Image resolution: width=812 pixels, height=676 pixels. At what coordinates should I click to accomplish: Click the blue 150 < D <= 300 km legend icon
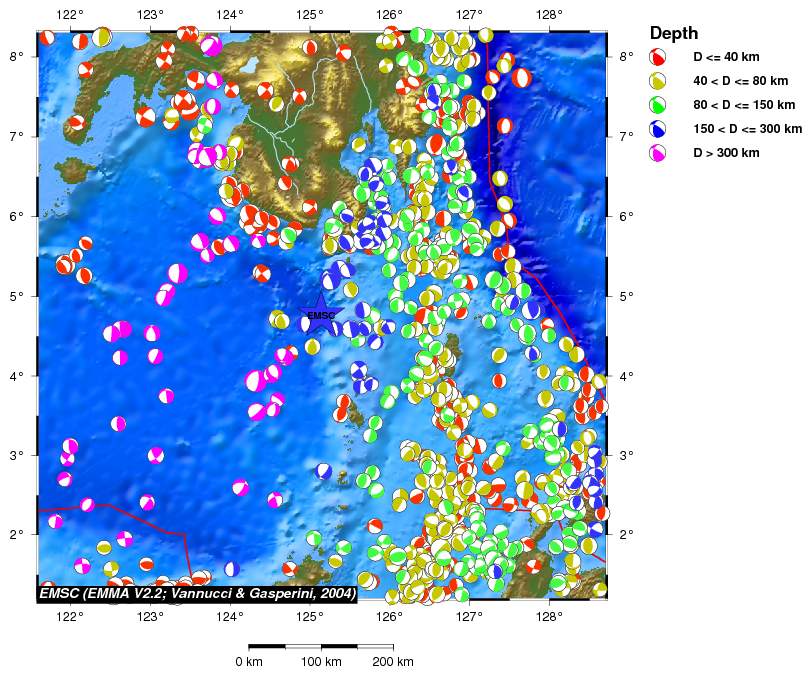coord(658,129)
